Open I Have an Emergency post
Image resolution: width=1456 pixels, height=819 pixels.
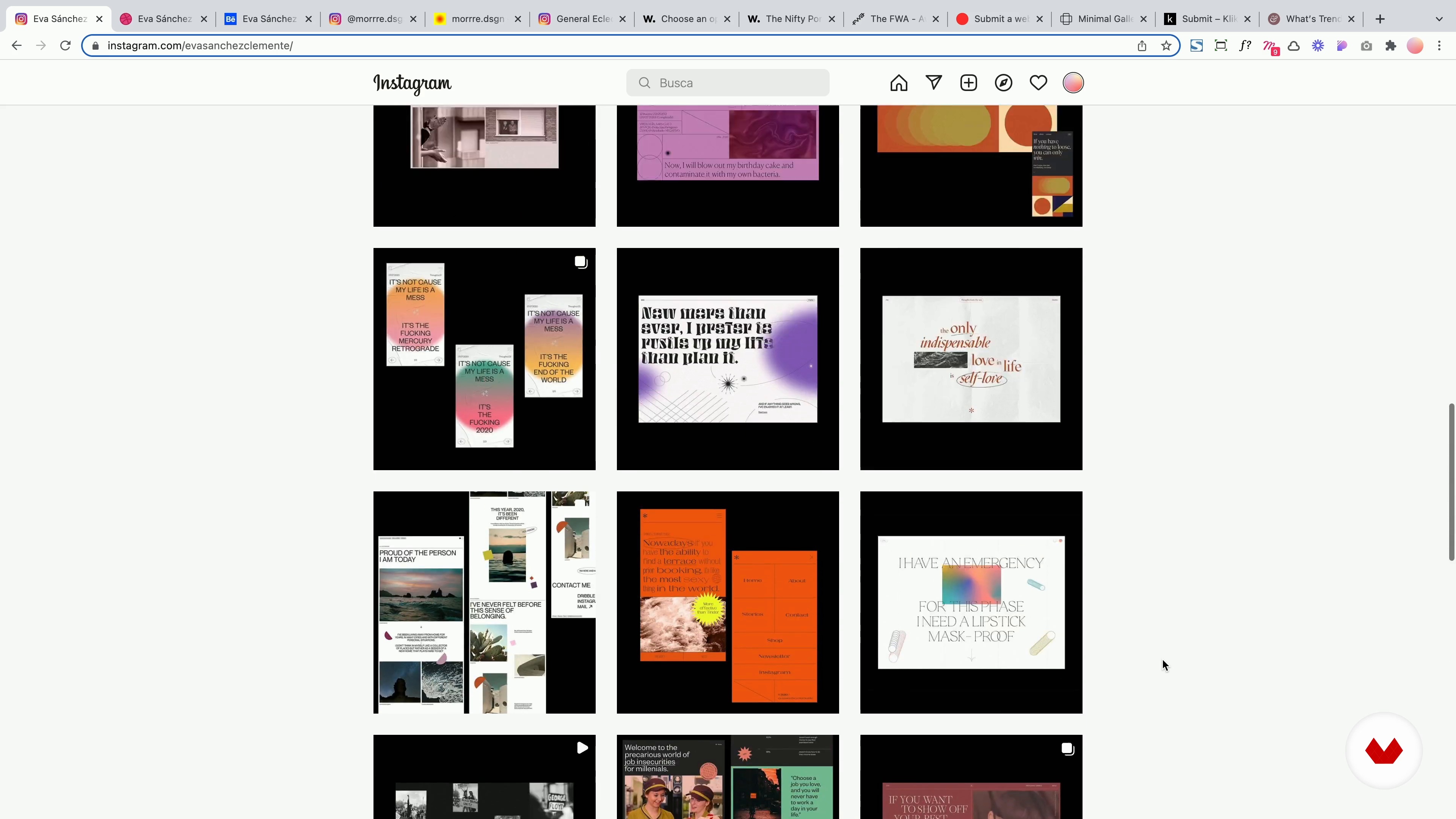coord(971,602)
